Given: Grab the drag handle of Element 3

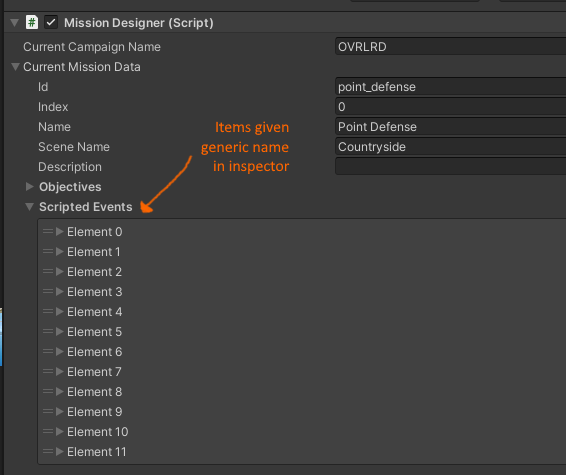Looking at the screenshot, I should (48, 291).
